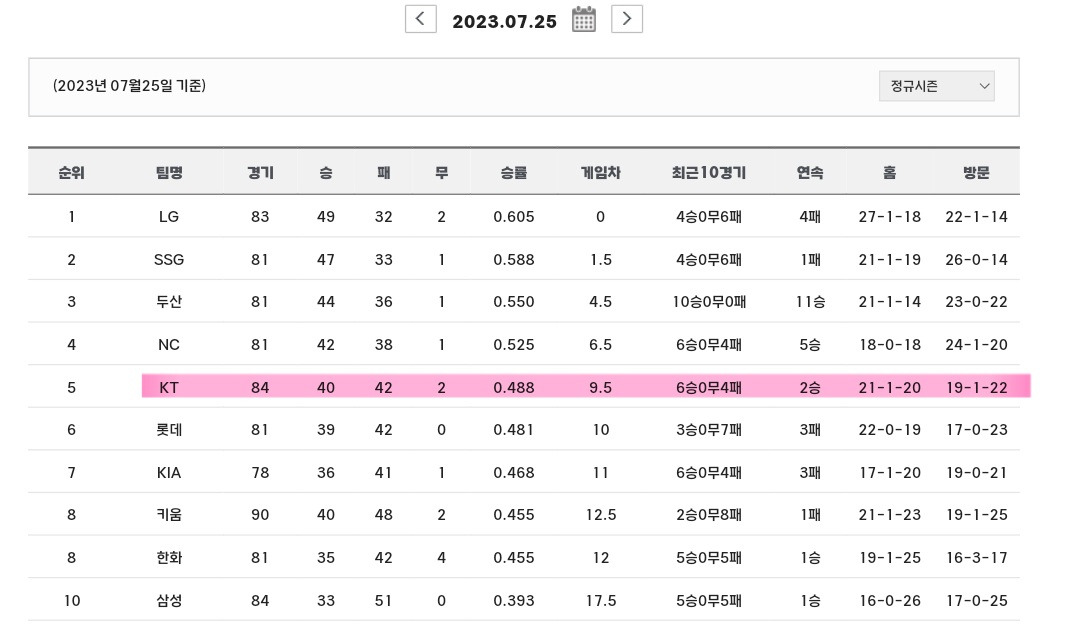Select team name LG
1080x624 pixels.
(169, 217)
